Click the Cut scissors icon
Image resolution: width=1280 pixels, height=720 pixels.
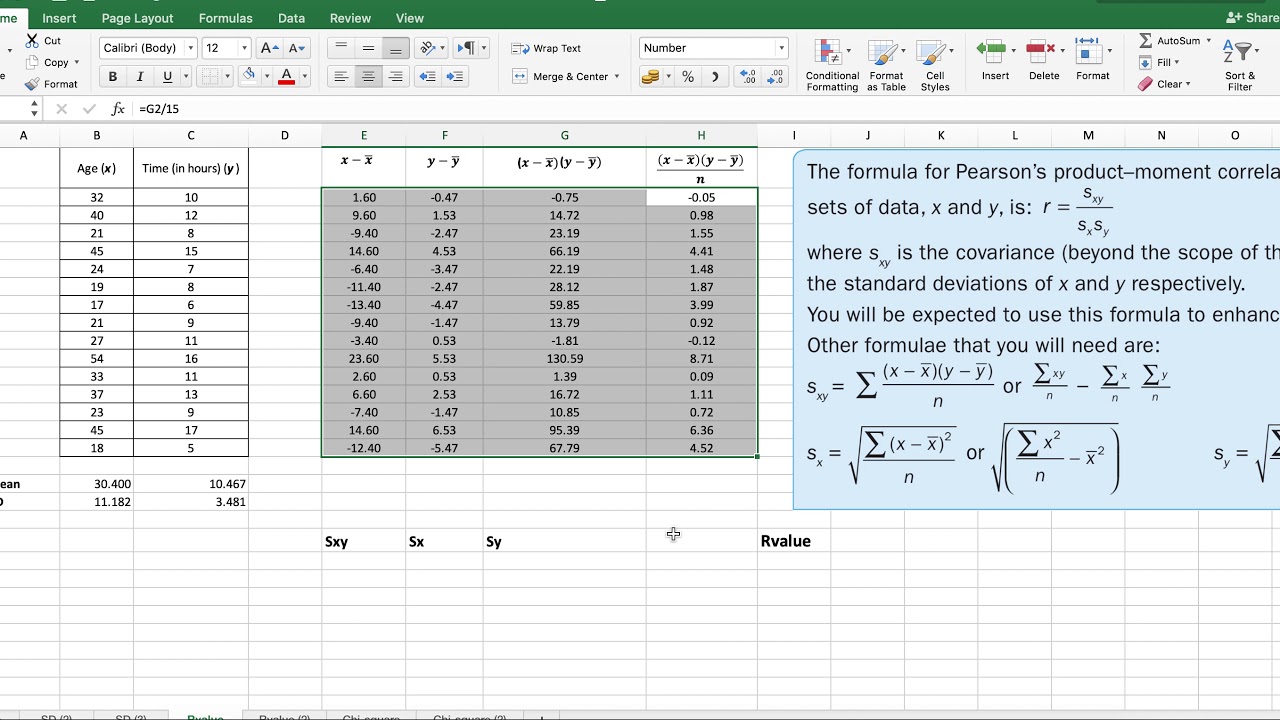click(32, 40)
